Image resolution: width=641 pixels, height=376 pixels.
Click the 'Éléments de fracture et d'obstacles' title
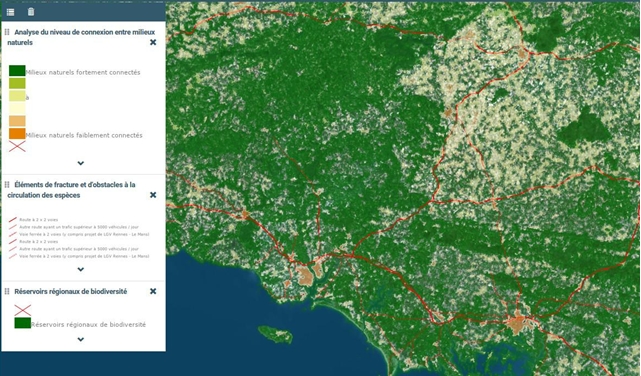(72, 190)
